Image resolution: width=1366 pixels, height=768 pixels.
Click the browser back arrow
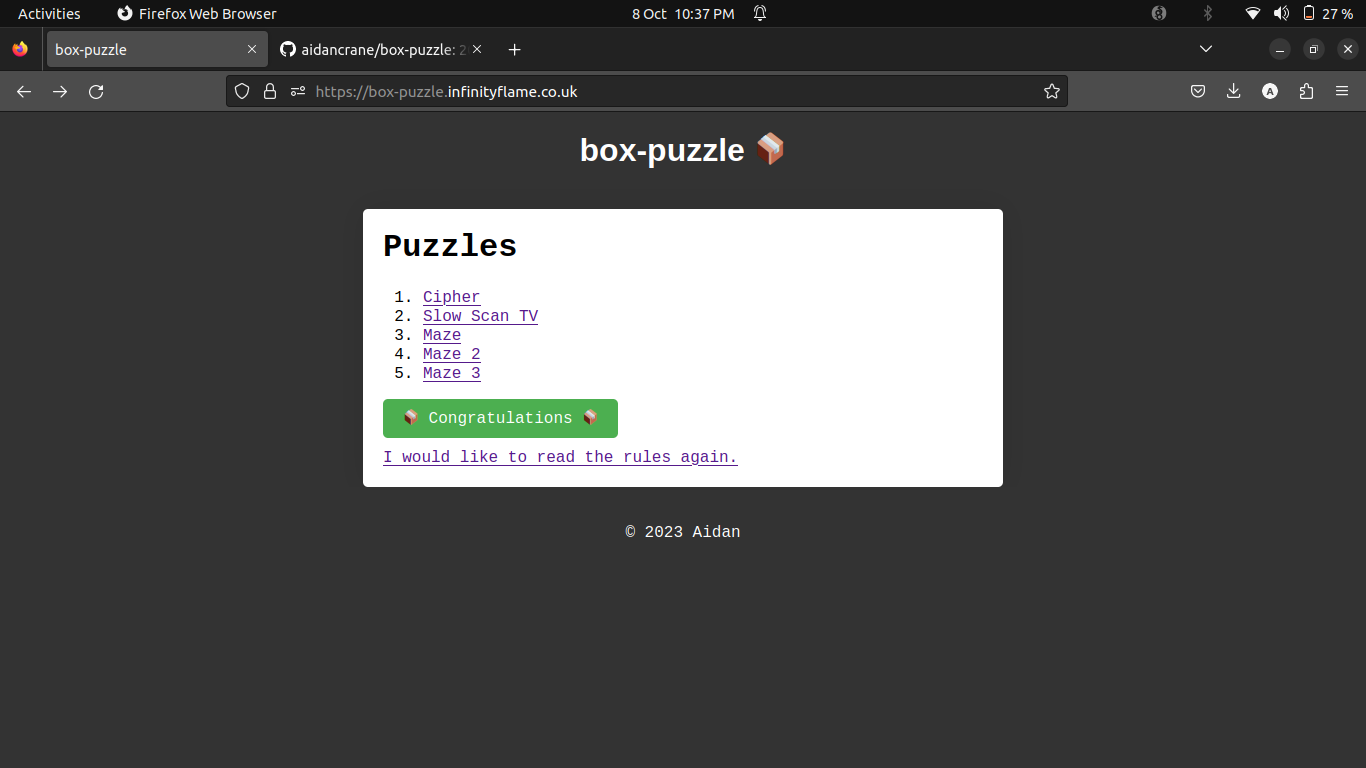[24, 91]
